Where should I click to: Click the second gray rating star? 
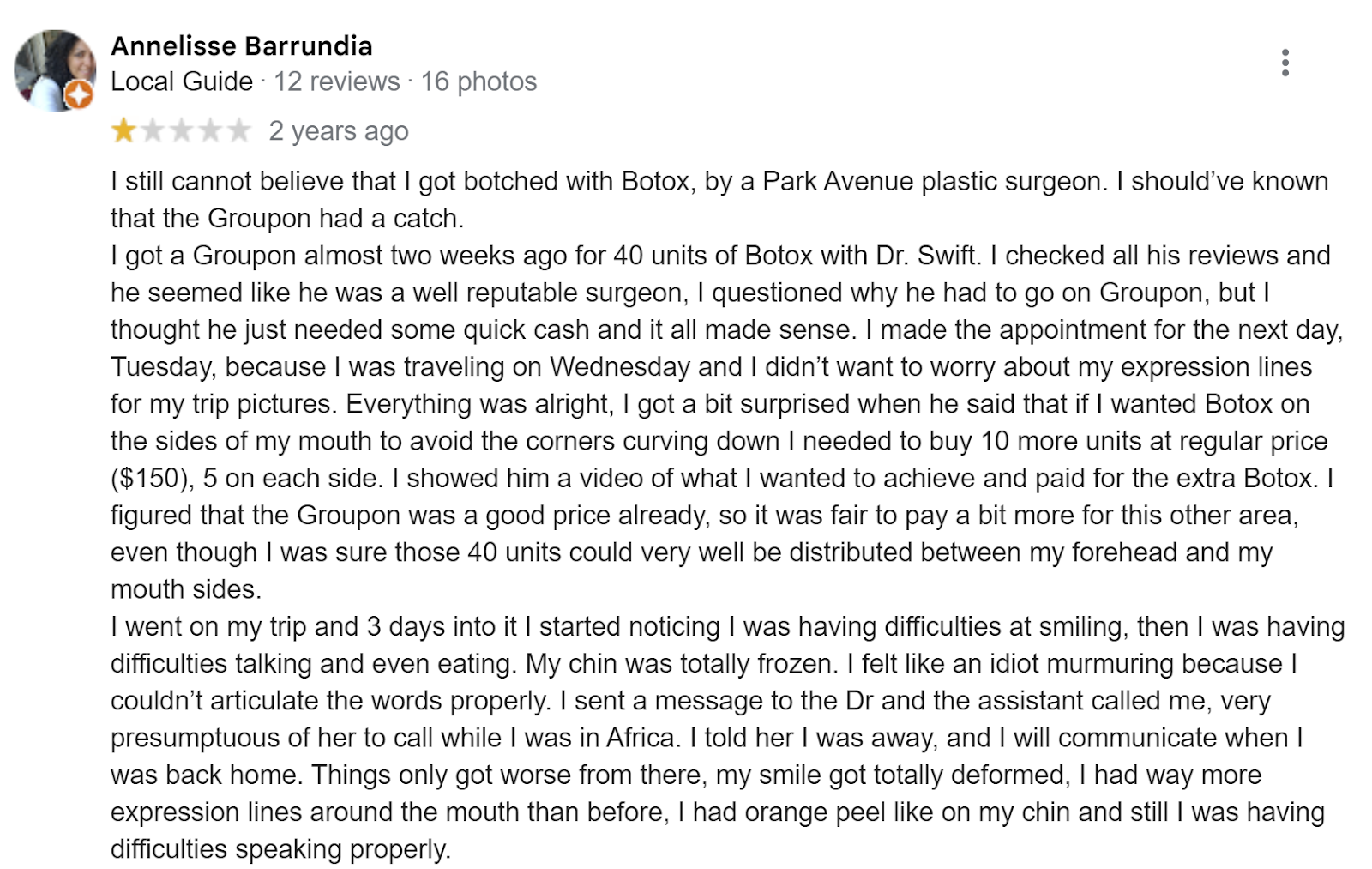coord(153,130)
